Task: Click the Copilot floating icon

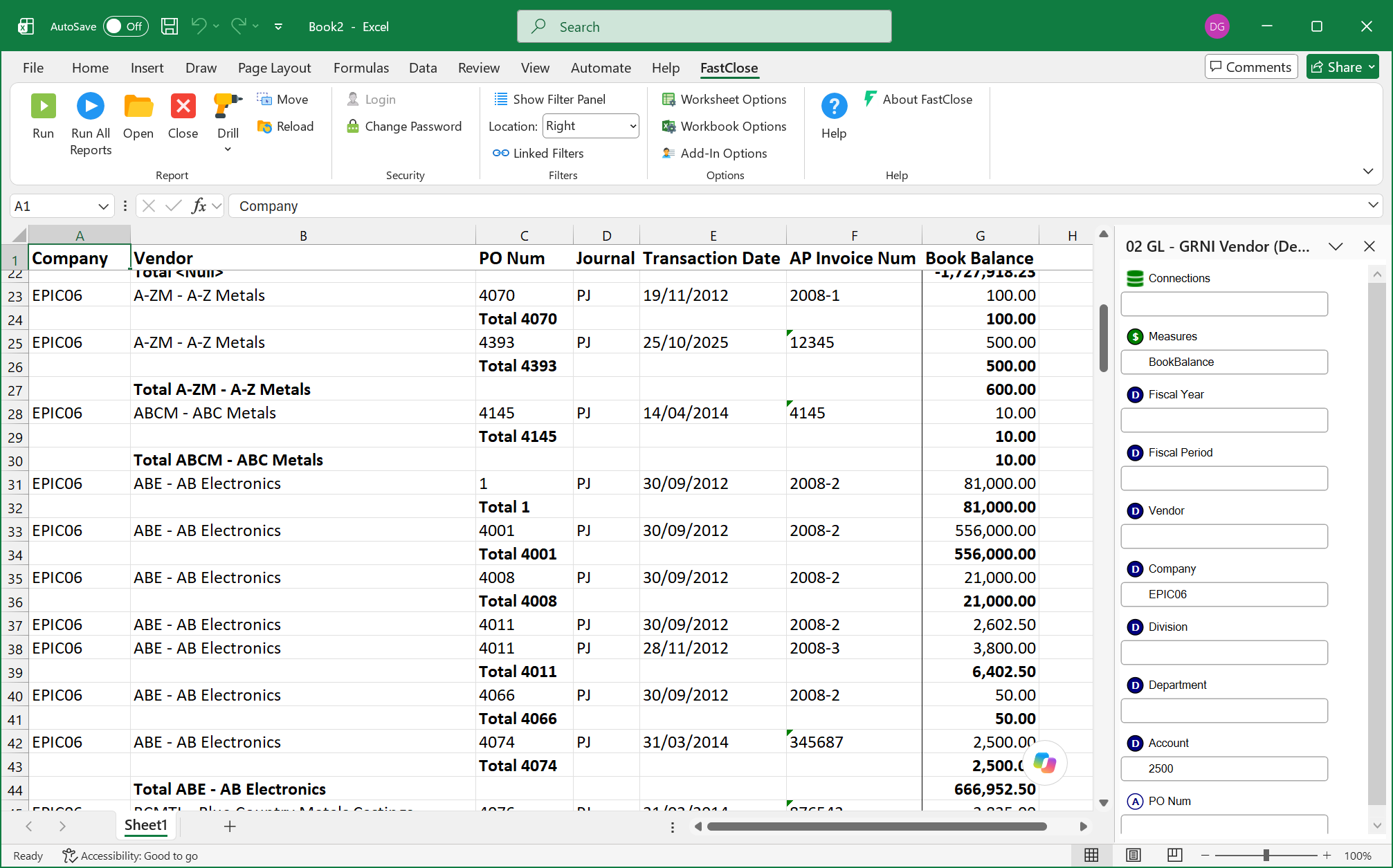Action: pos(1044,763)
